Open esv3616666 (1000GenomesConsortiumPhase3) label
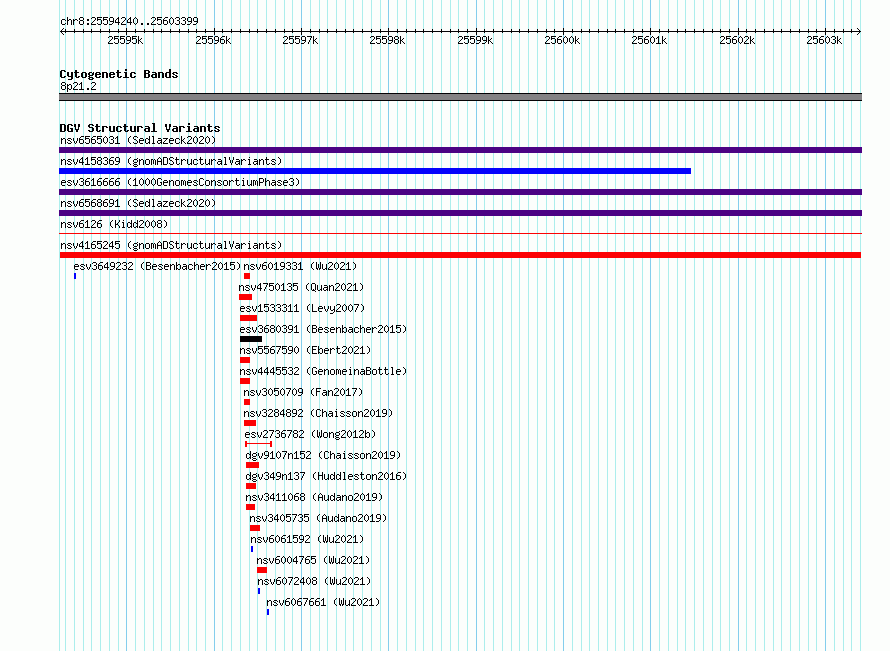Viewport: 890px width, 651px height. click(180, 182)
